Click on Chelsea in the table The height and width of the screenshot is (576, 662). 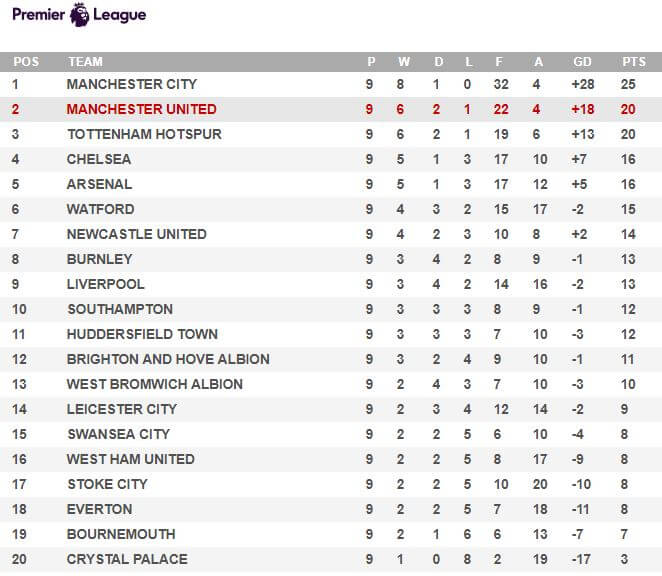99,159
